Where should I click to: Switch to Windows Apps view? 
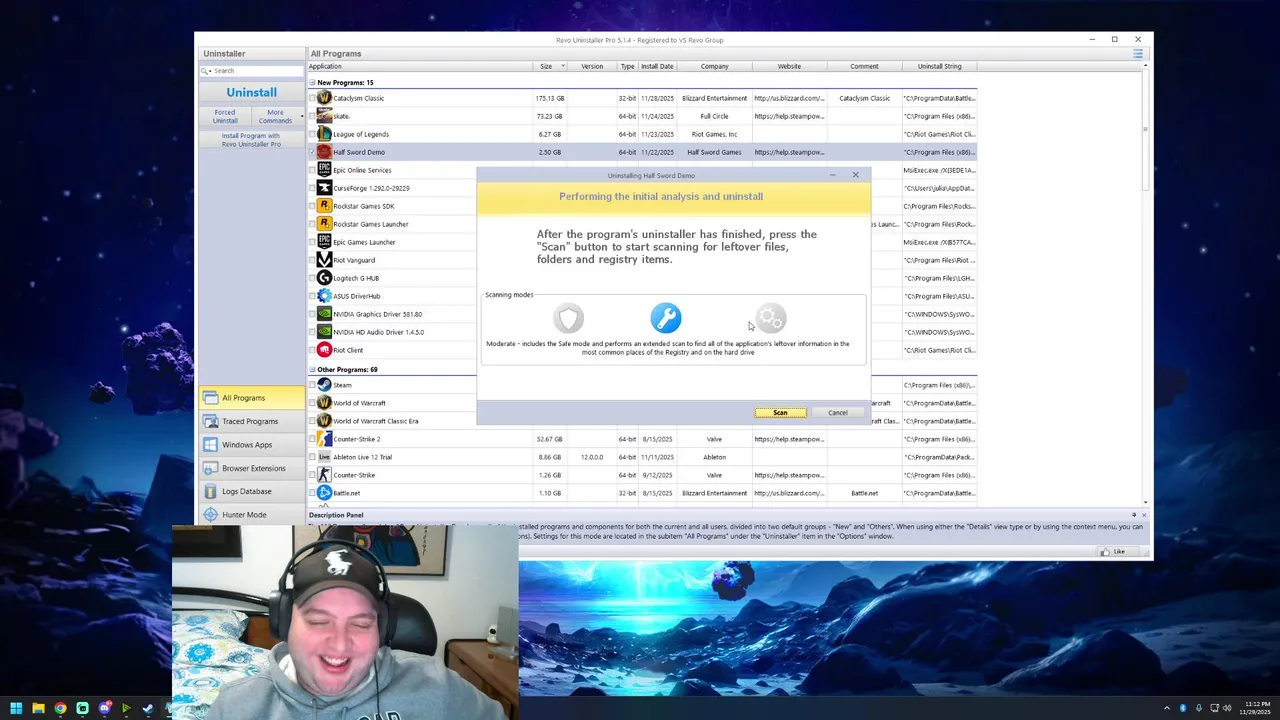[x=251, y=445]
